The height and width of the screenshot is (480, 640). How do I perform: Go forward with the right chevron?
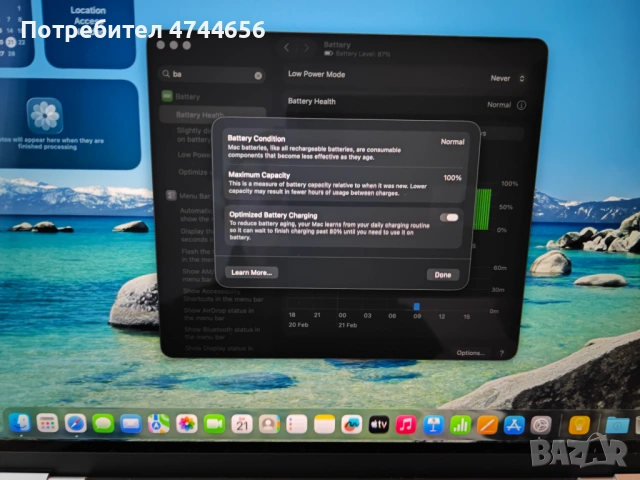click(307, 48)
